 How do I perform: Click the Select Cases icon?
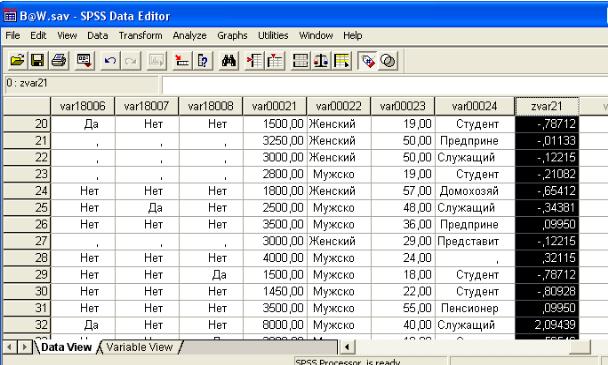(342, 61)
